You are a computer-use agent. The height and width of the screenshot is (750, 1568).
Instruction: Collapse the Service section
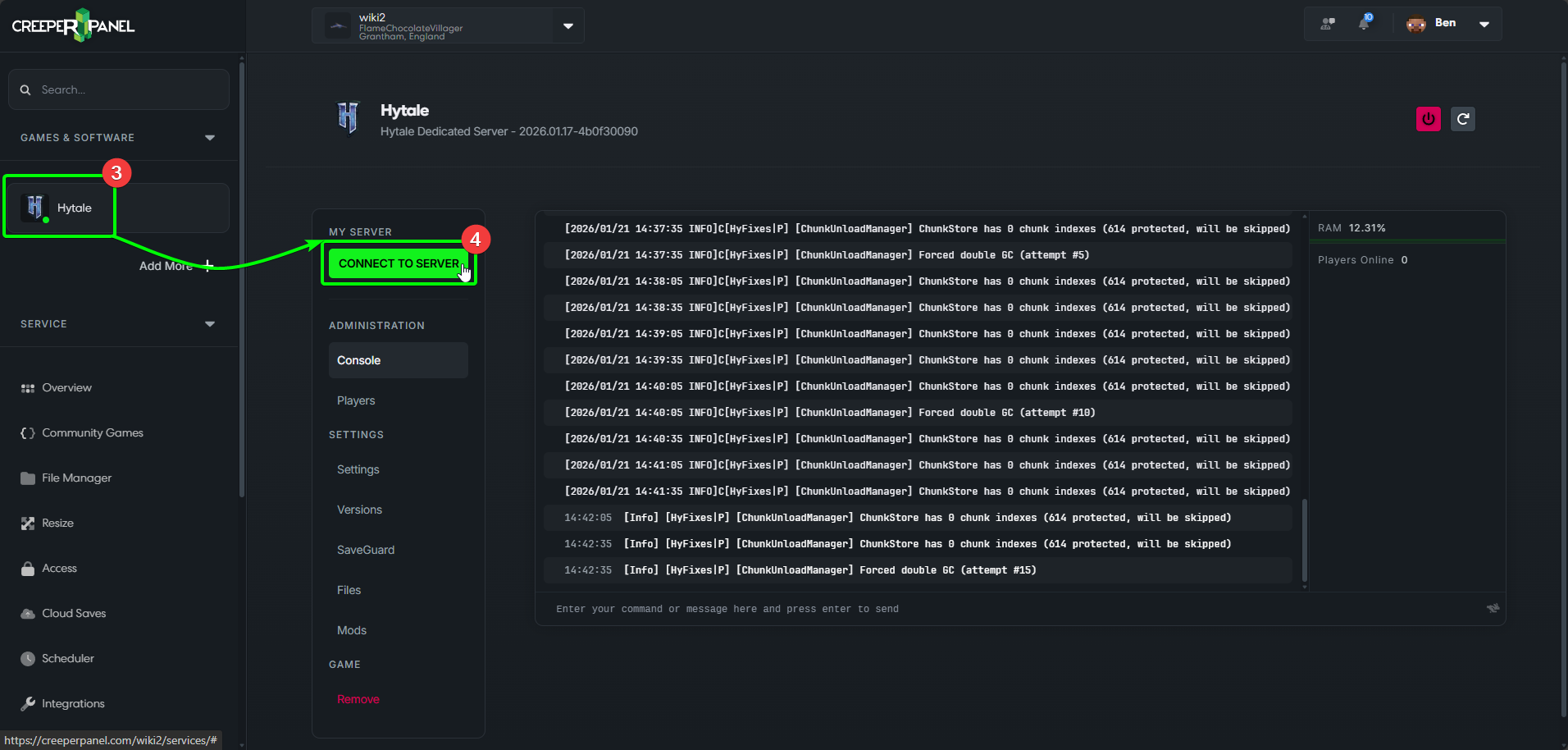pos(210,324)
